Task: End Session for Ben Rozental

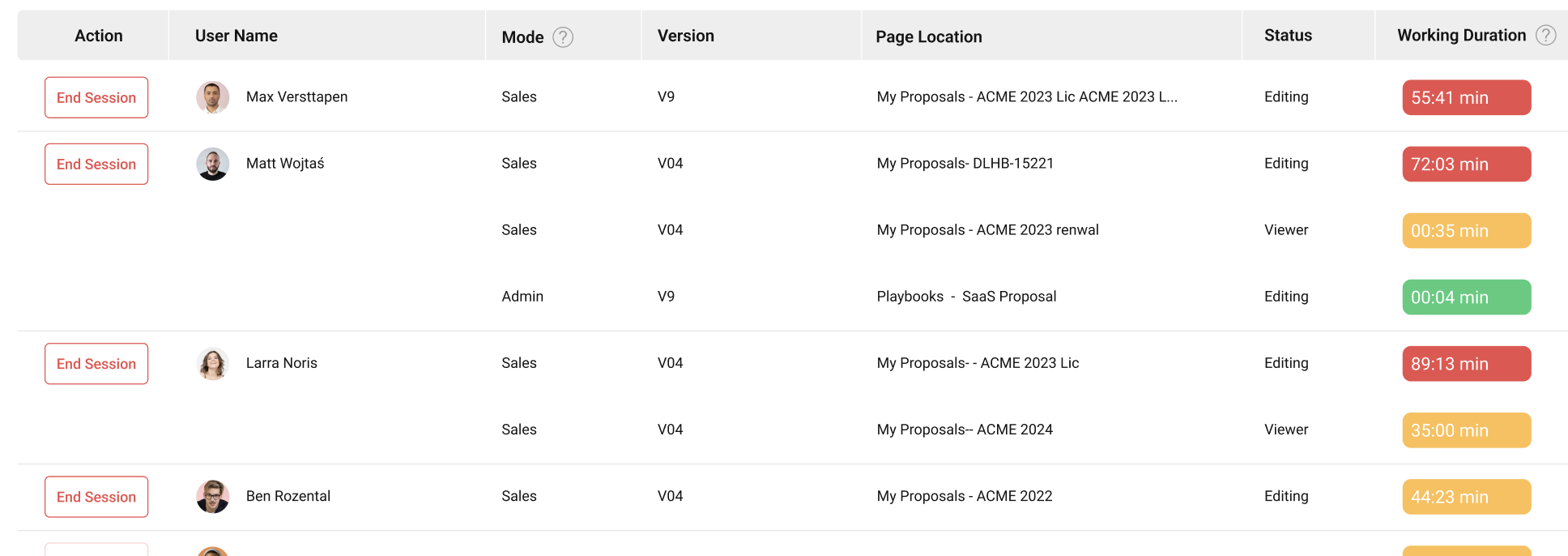Action: click(x=96, y=497)
